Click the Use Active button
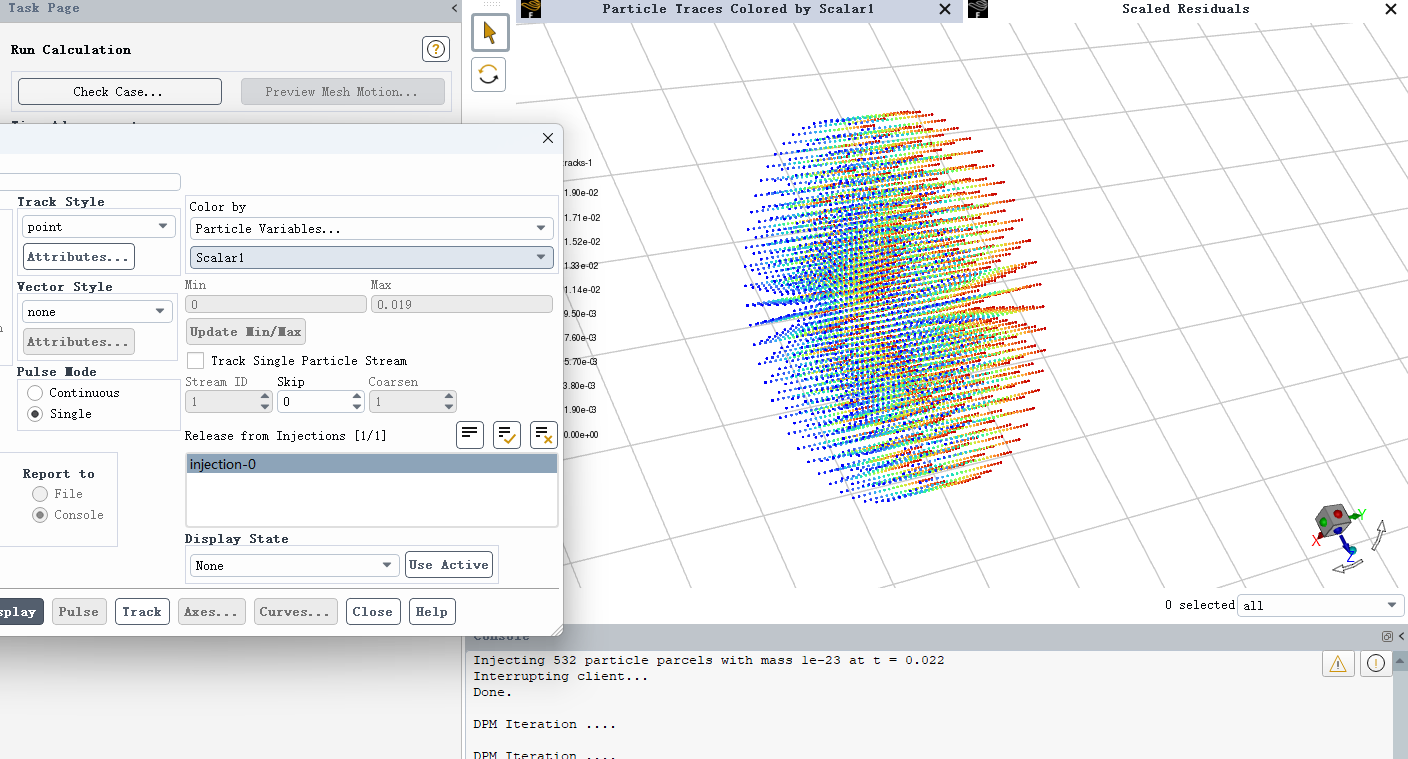The height and width of the screenshot is (759, 1408). [449, 565]
